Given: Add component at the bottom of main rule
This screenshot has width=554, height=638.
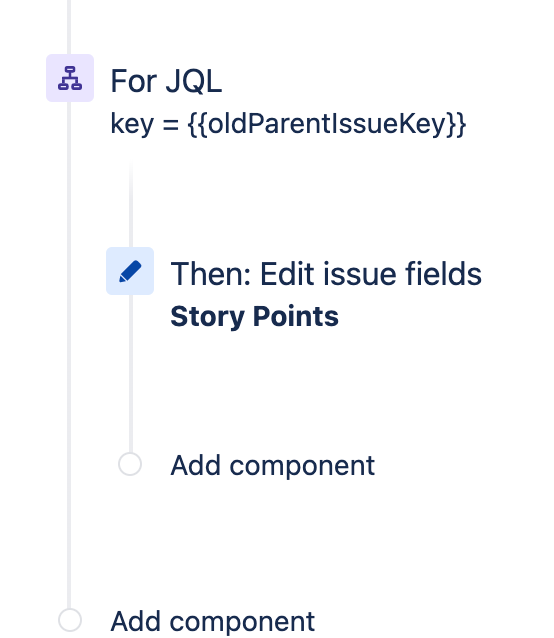Looking at the screenshot, I should [212, 621].
